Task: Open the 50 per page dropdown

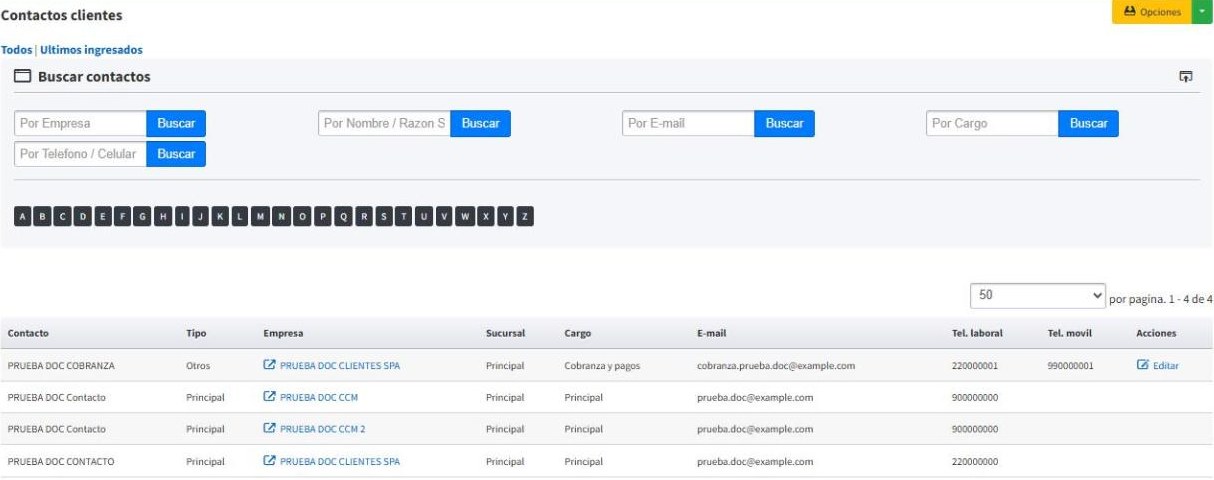Action: point(1038,296)
